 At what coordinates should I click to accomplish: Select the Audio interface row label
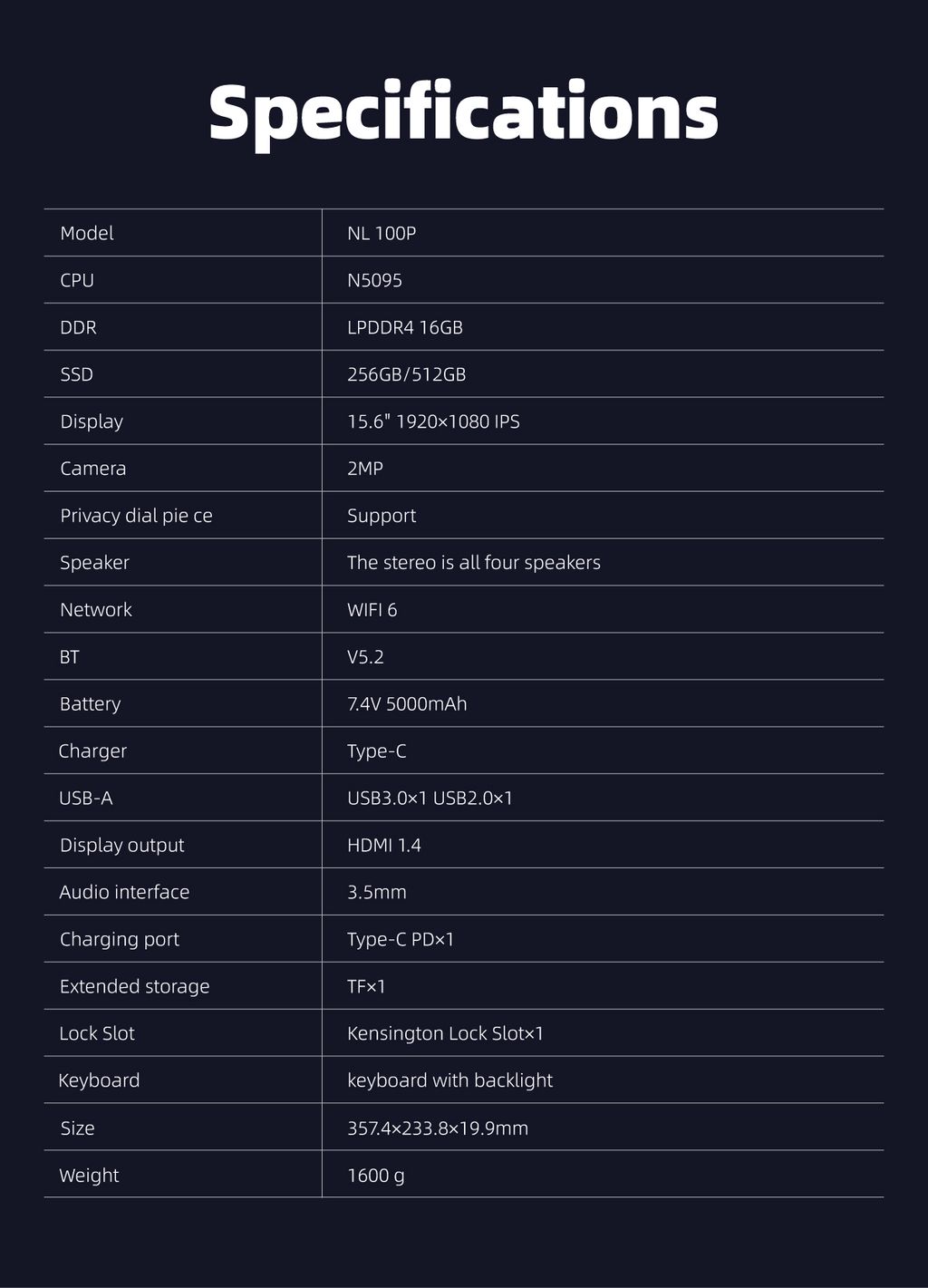point(124,893)
